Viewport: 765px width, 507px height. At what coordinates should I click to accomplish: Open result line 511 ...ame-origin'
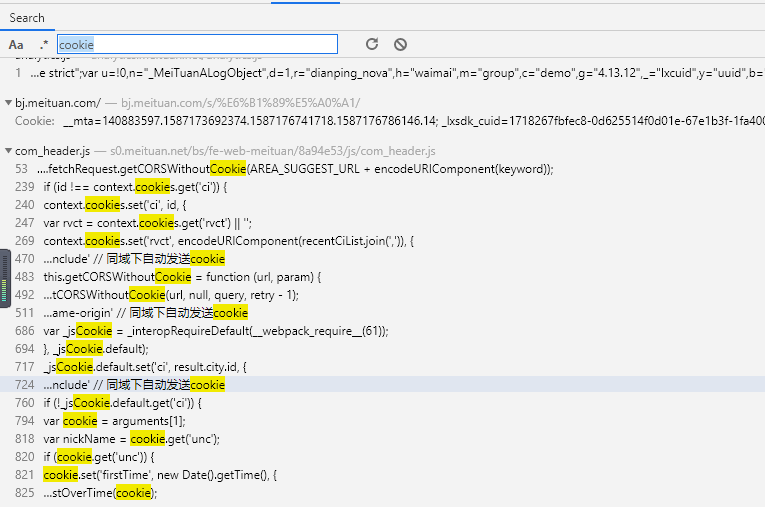(x=382, y=313)
